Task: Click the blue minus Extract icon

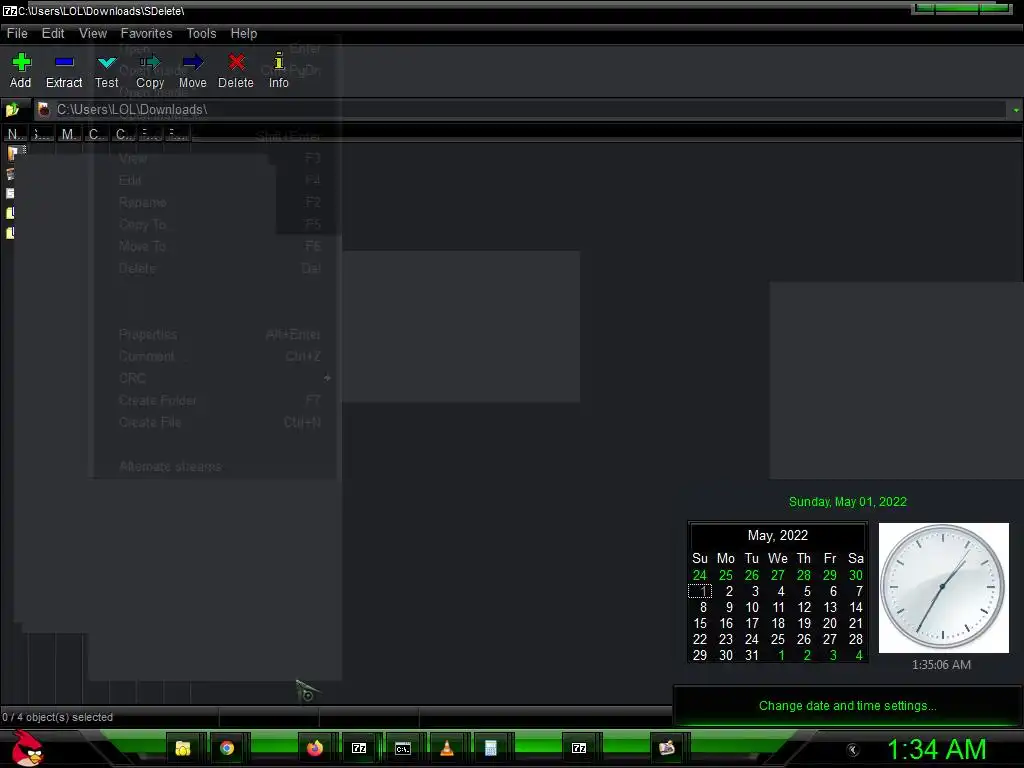Action: click(64, 62)
